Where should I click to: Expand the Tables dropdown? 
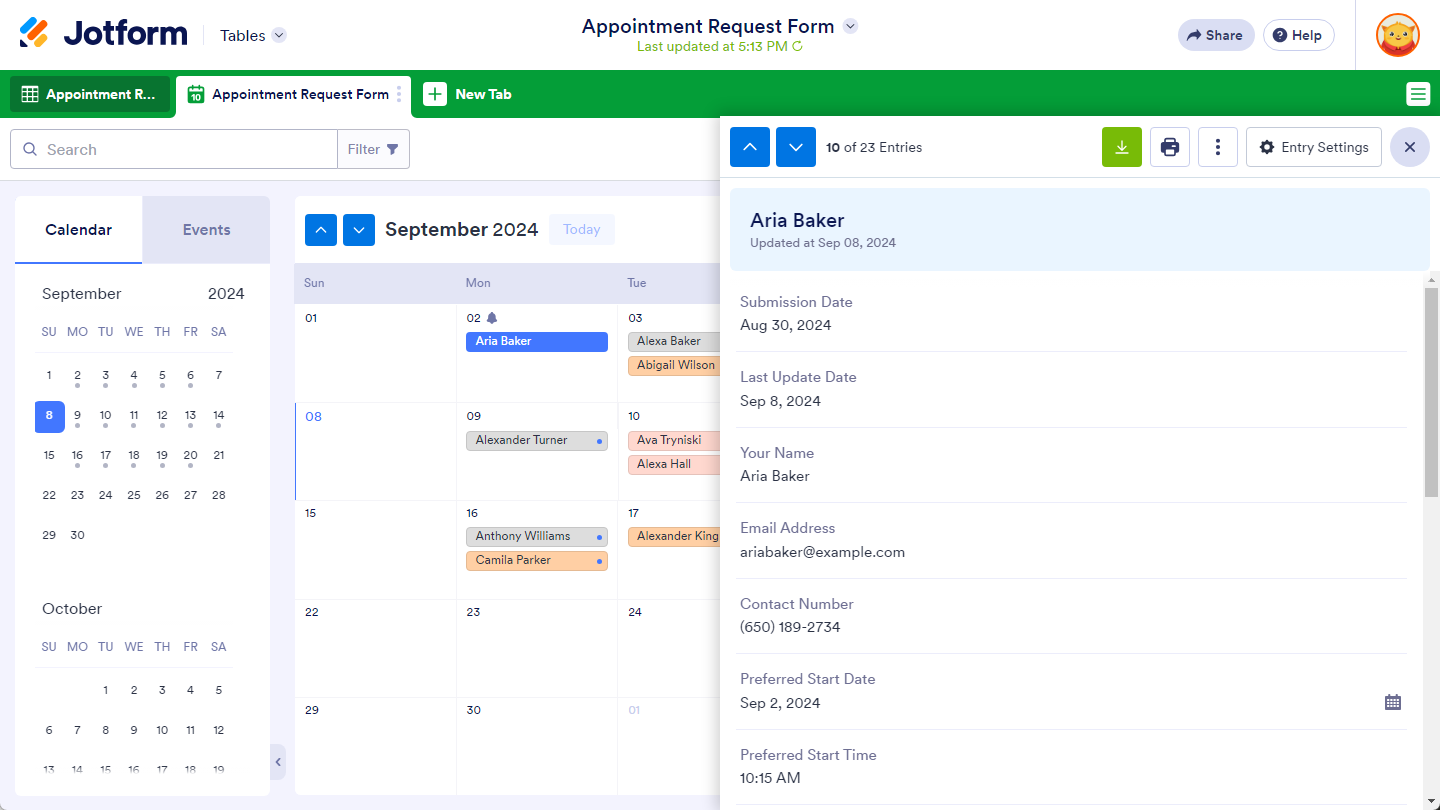[x=279, y=35]
